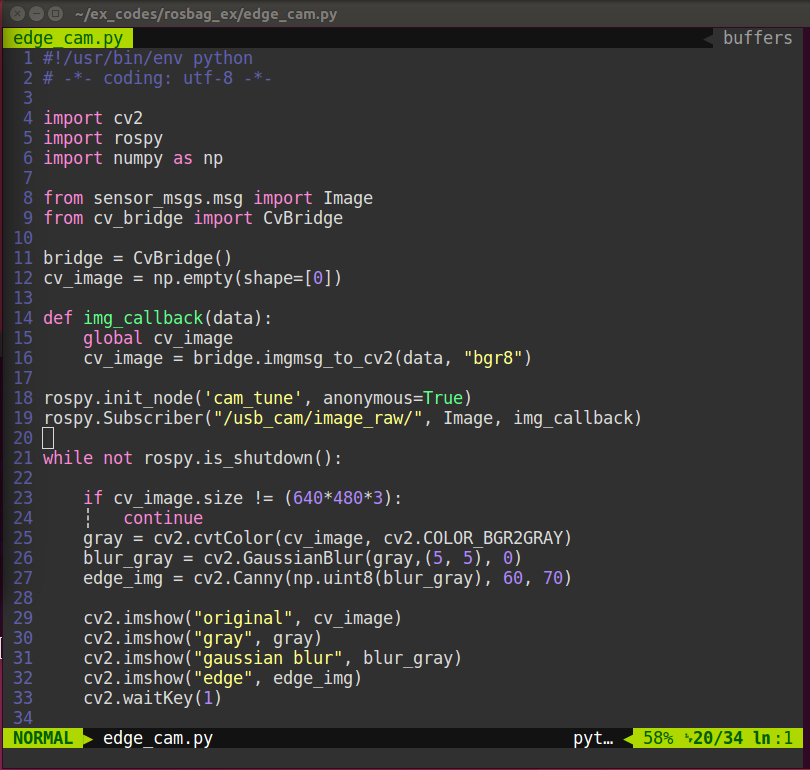The image size is (810, 770).
Task: Click 'rospy.Subscriber' on line 19
Action: click(123, 418)
